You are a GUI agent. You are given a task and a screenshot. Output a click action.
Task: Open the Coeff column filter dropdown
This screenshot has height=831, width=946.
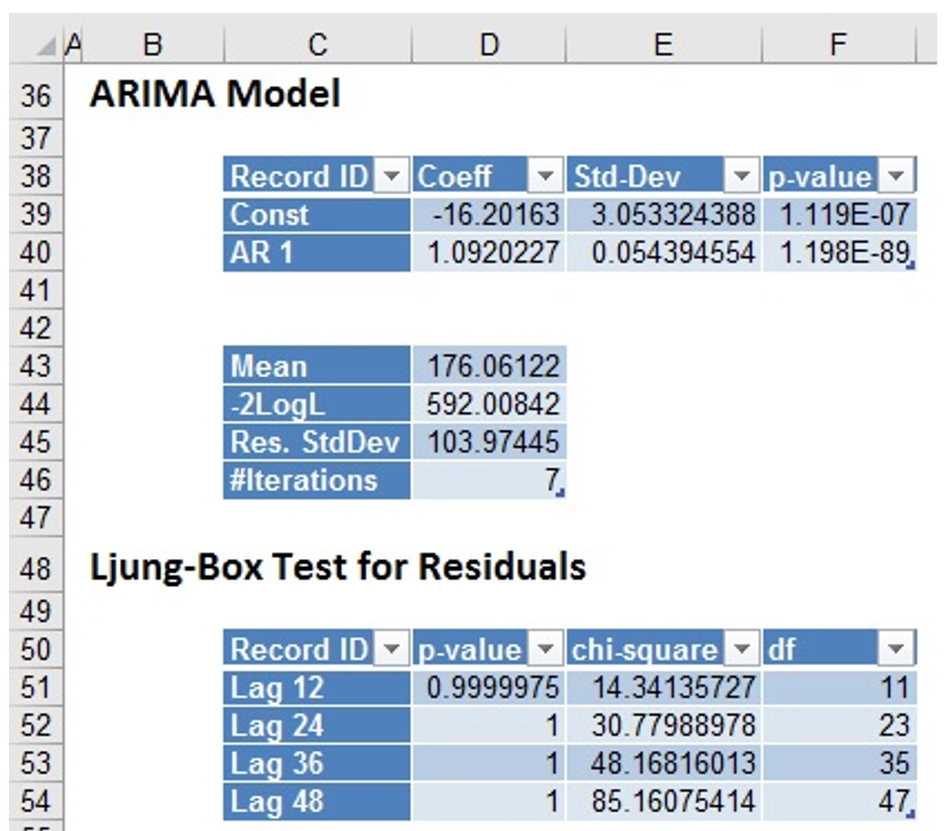[x=546, y=178]
